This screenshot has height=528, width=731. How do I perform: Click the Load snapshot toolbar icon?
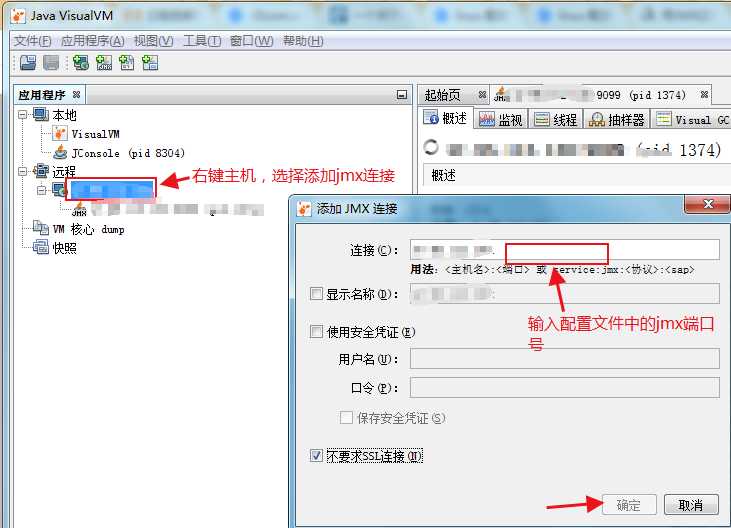point(28,62)
